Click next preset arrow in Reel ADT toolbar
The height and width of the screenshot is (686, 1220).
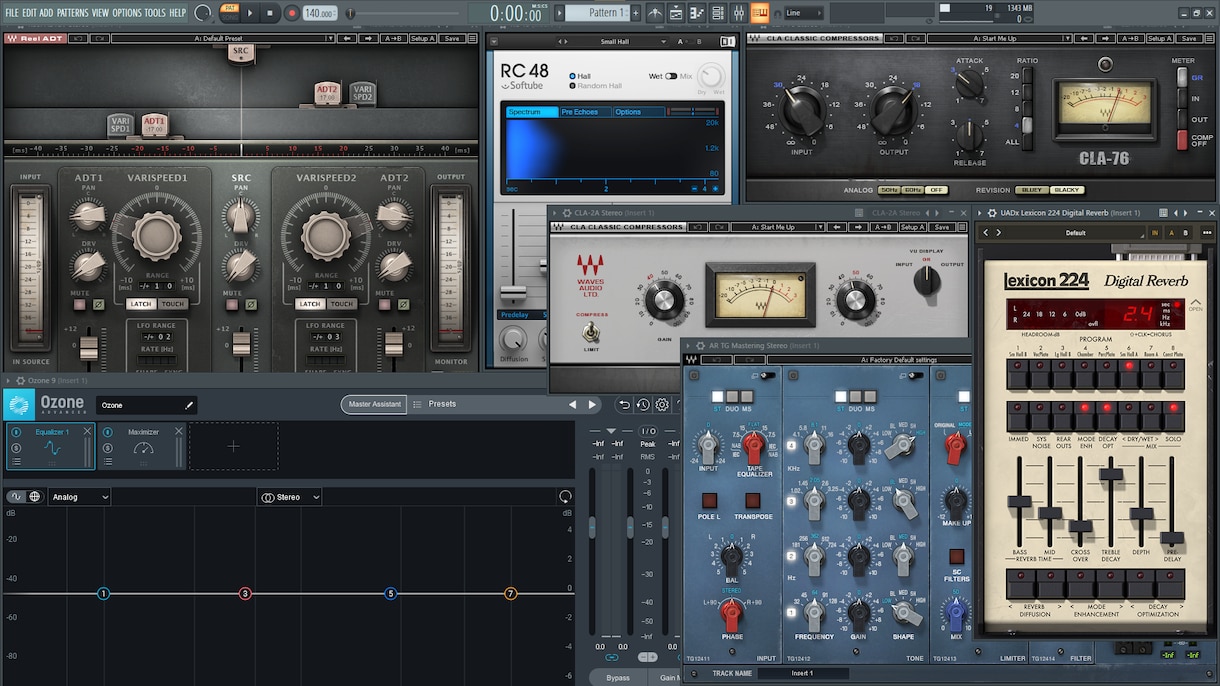368,38
